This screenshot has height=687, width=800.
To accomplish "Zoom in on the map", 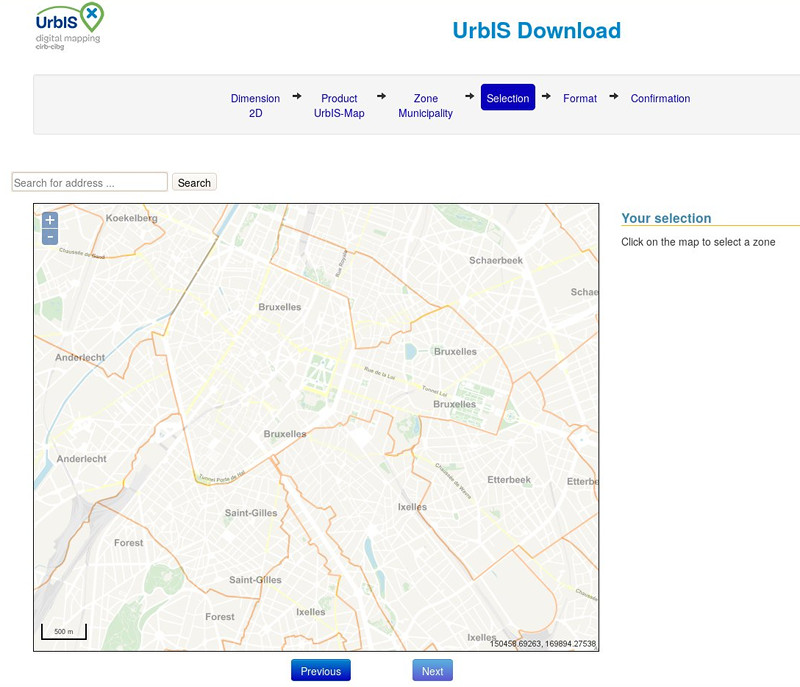I will (49, 220).
